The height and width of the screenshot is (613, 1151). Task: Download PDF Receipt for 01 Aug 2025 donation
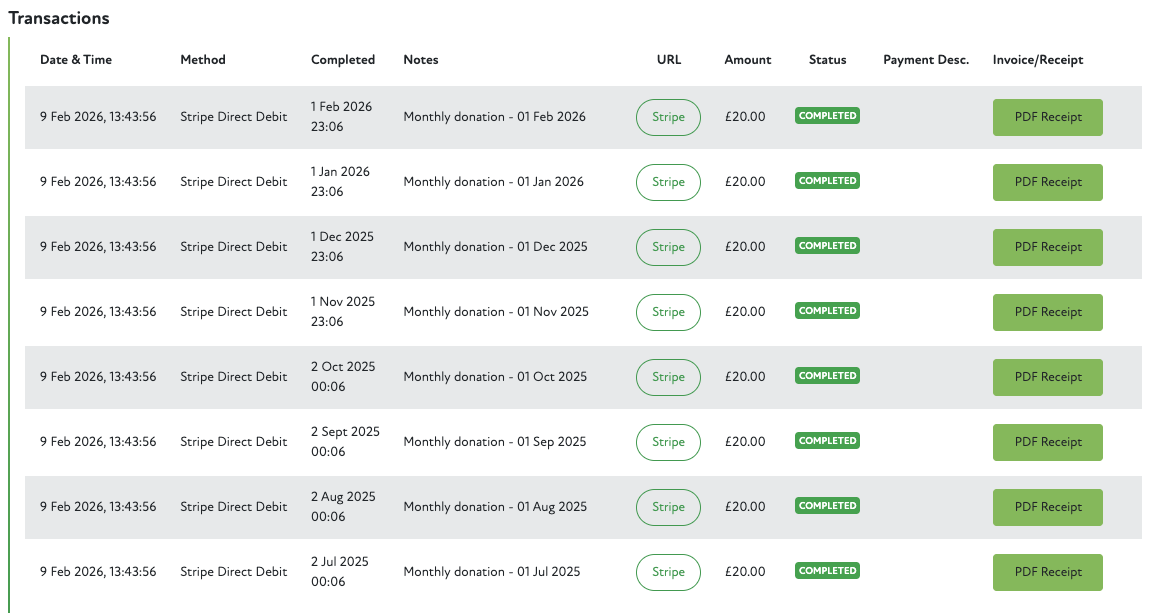1047,507
